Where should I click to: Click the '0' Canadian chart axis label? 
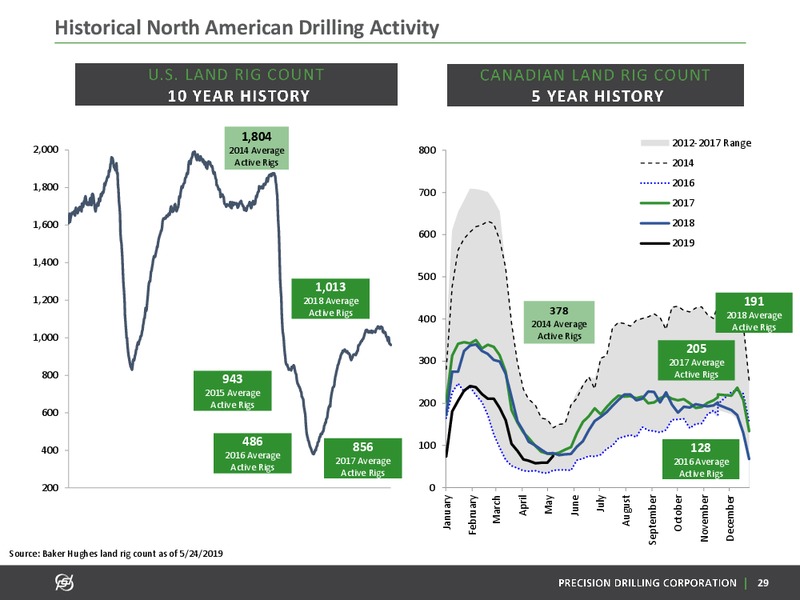tap(433, 487)
